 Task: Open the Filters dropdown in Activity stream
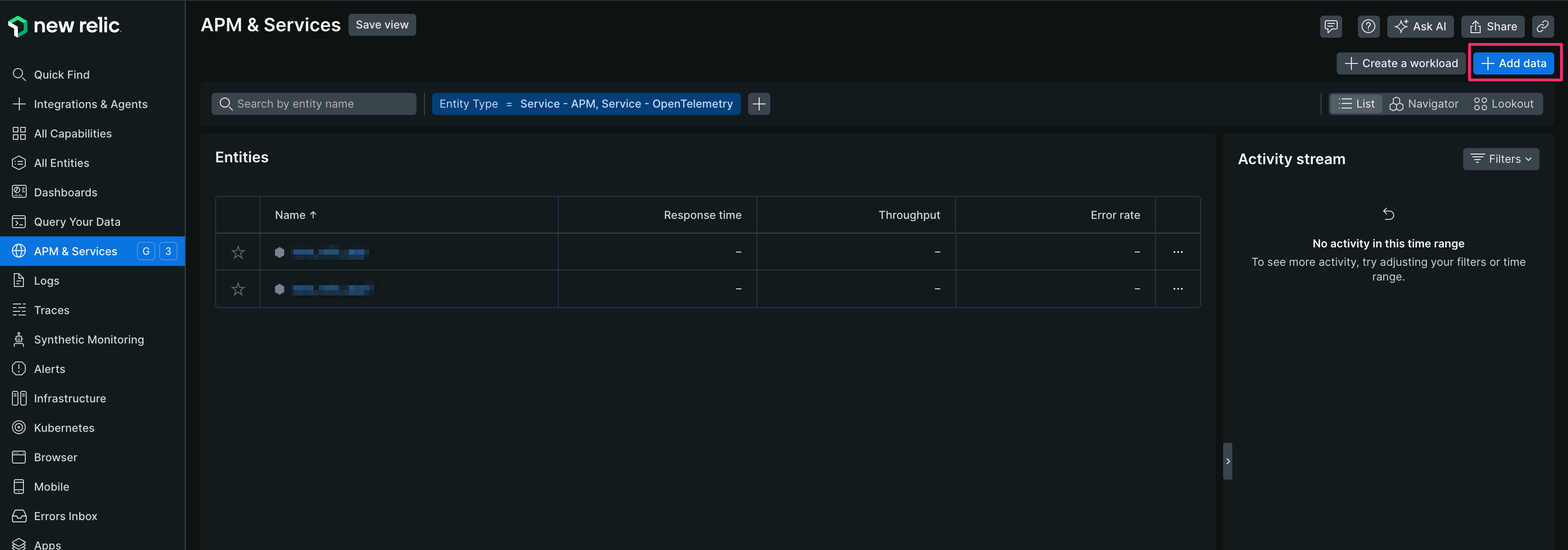point(1500,158)
